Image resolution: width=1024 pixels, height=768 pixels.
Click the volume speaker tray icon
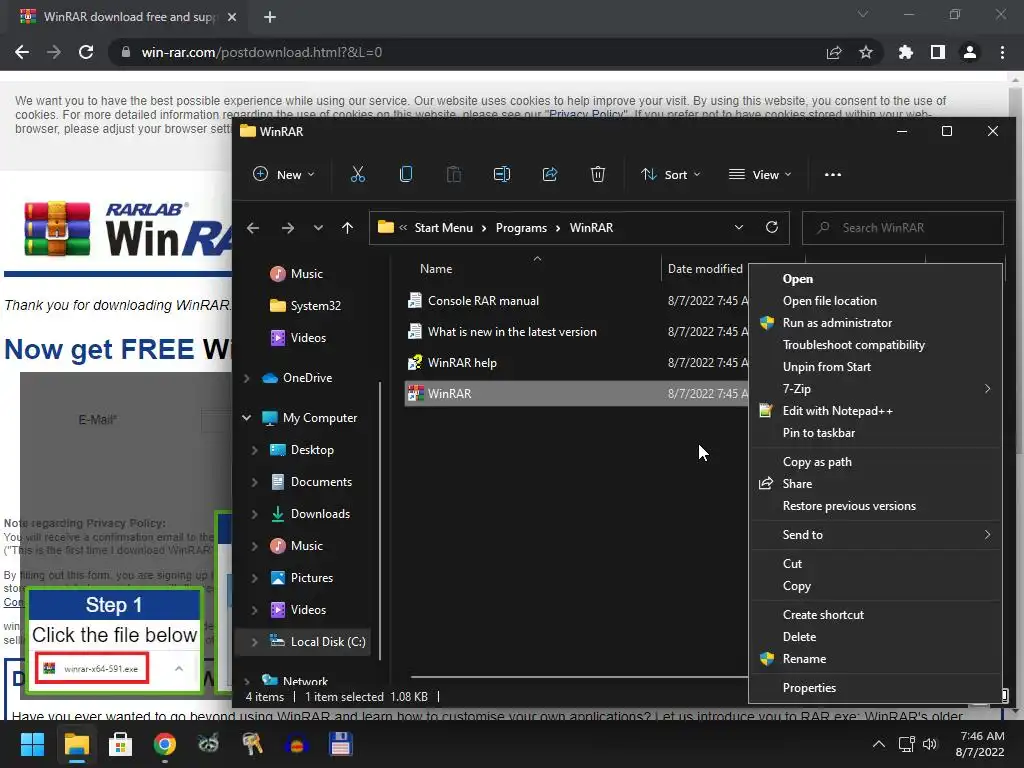pyautogui.click(x=930, y=744)
